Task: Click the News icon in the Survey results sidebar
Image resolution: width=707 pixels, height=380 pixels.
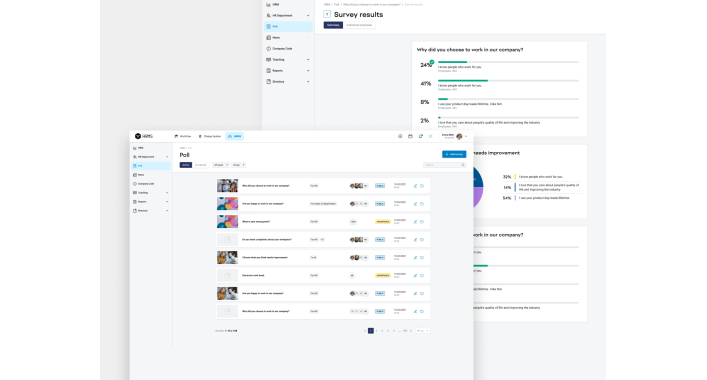Action: (x=269, y=37)
